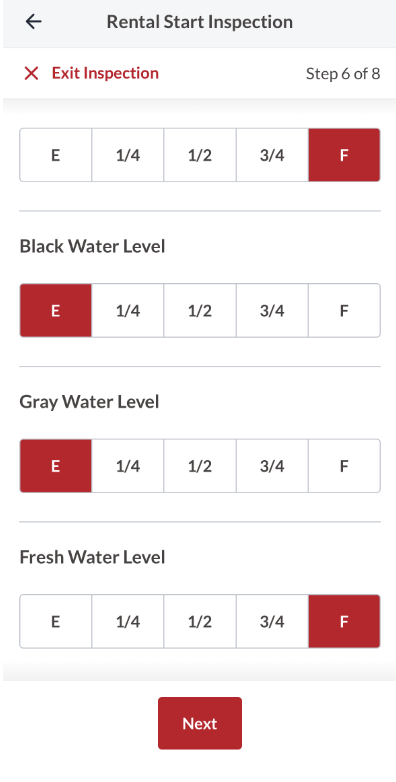Screen dimensions: 396x782
Task: Select 3/4 under Black Water Level
Action: [272, 311]
